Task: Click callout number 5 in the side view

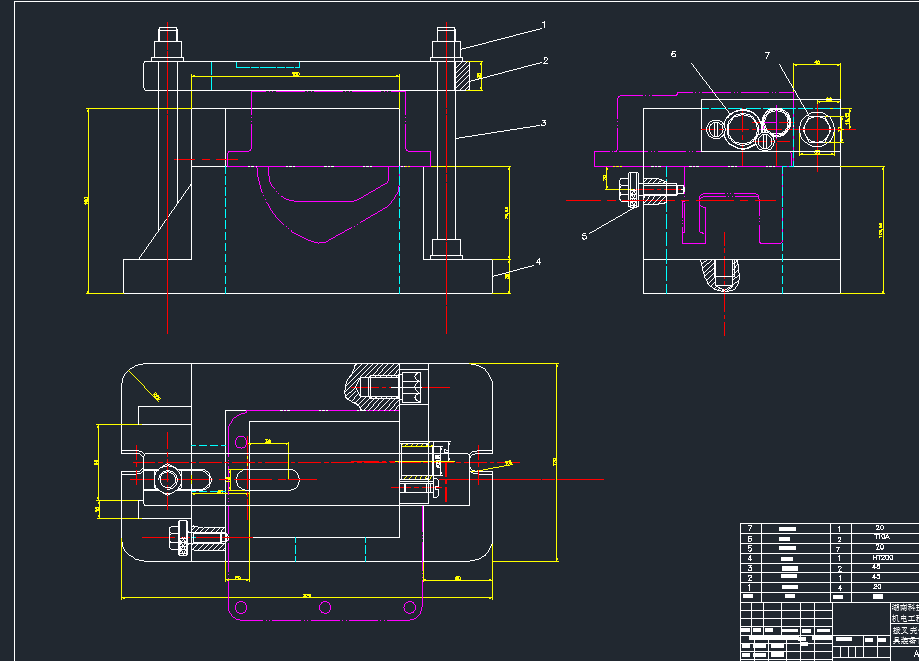Action: pyautogui.click(x=584, y=236)
